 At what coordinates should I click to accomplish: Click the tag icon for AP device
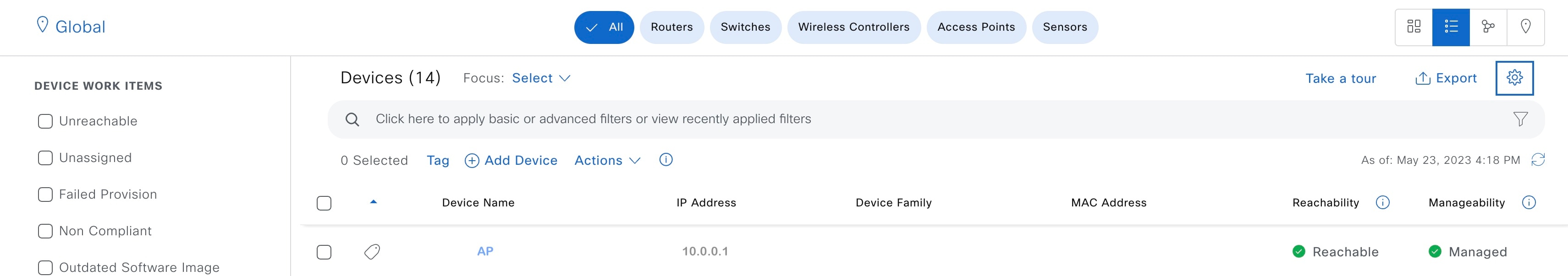(372, 252)
